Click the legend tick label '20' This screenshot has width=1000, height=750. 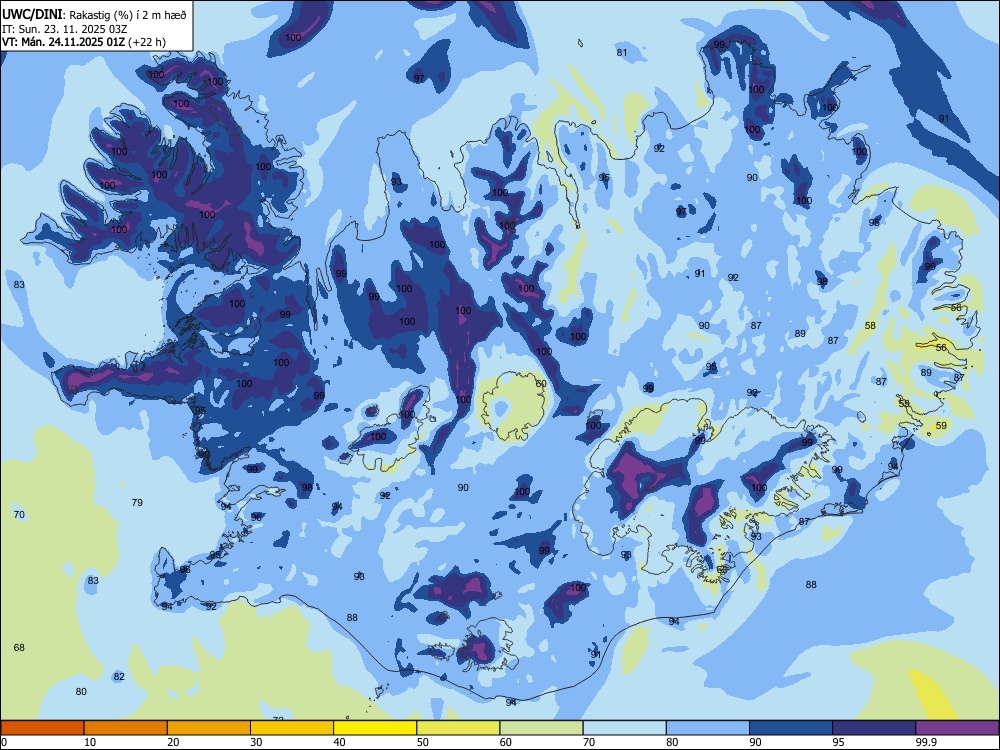pyautogui.click(x=173, y=742)
